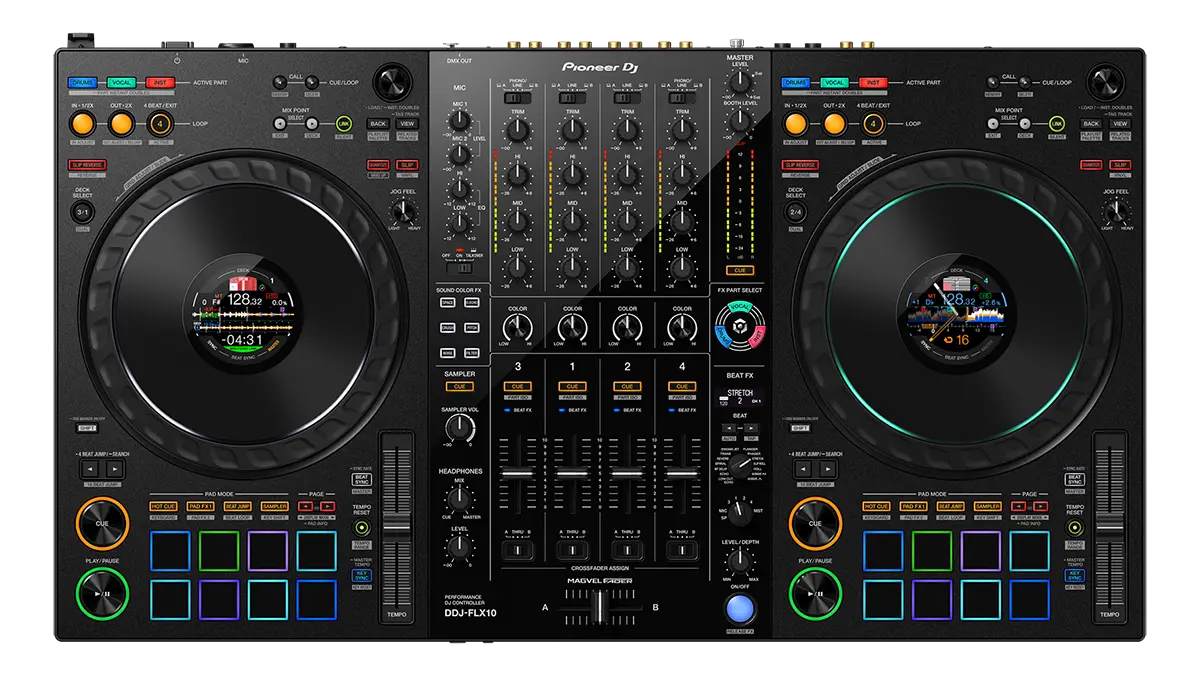Click the CRUSH sound color FX button
The height and width of the screenshot is (676, 1200).
coord(446,327)
